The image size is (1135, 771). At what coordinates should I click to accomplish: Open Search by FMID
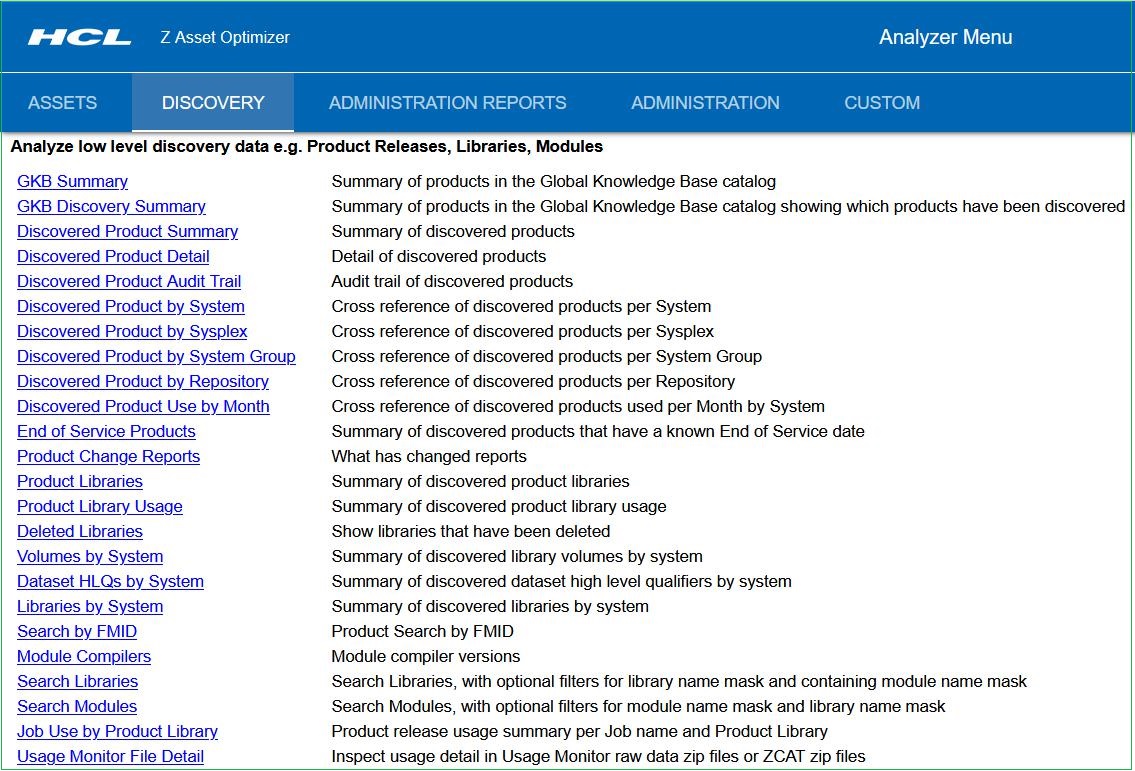coord(77,631)
